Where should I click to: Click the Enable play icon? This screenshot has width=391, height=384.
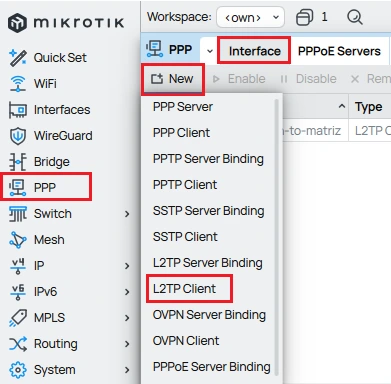tap(216, 79)
